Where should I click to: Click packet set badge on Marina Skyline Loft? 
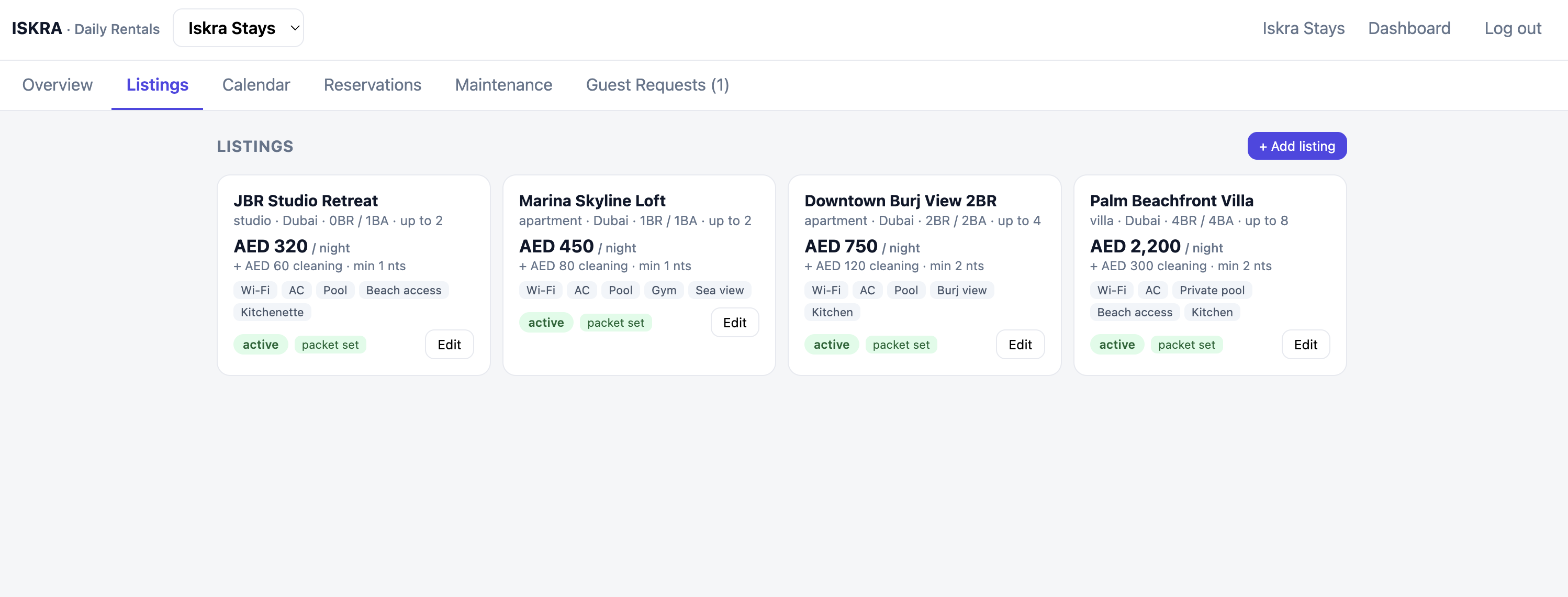click(x=615, y=322)
